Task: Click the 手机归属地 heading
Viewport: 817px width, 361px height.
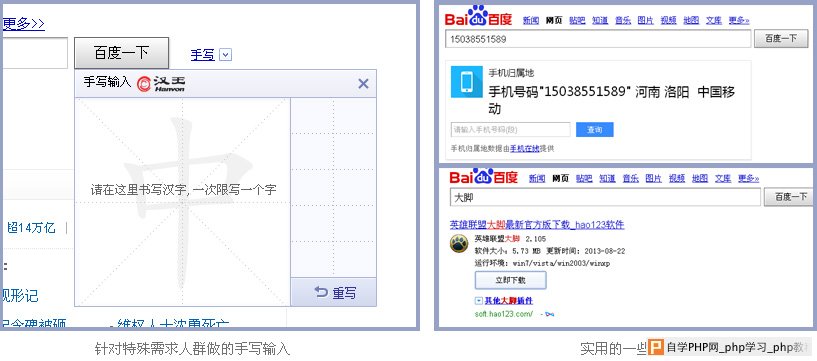Action: (511, 72)
